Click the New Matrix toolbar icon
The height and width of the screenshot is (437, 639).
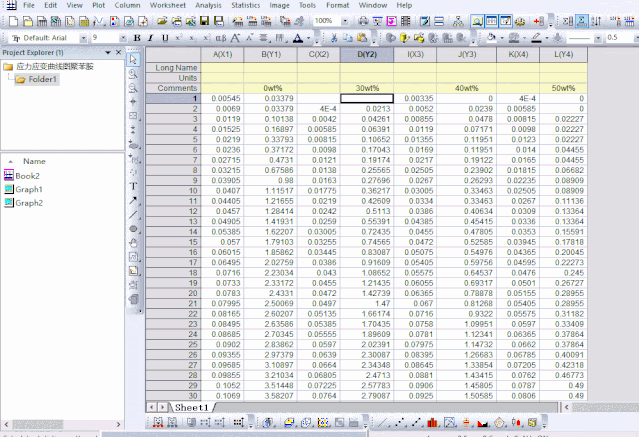tap(84, 21)
